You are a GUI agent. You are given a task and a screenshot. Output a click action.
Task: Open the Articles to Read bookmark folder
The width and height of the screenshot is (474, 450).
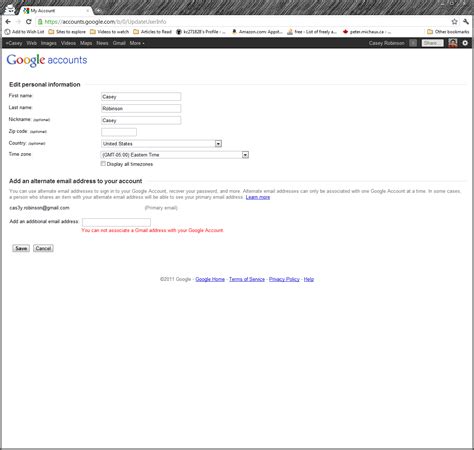tap(152, 32)
